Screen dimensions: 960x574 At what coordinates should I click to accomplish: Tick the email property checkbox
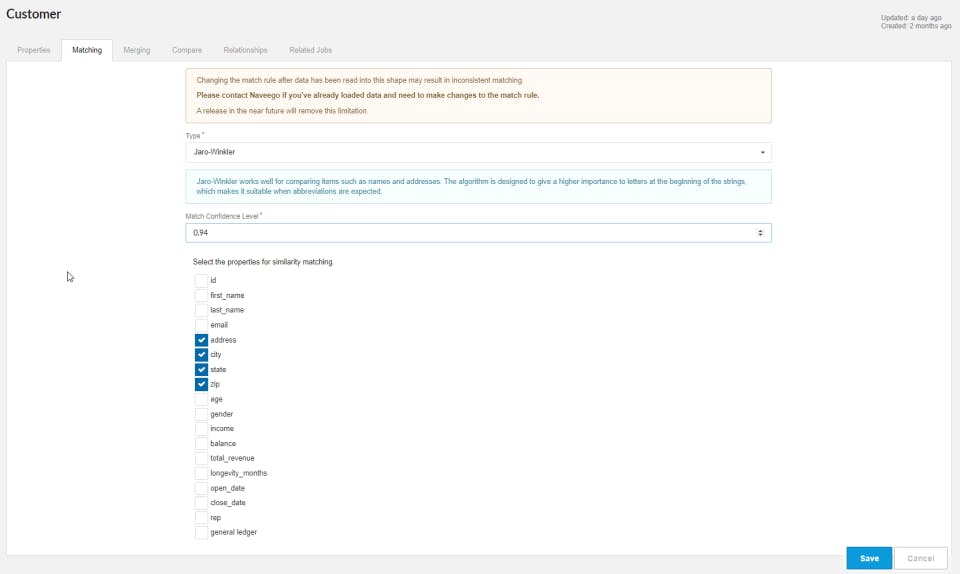[x=201, y=325]
